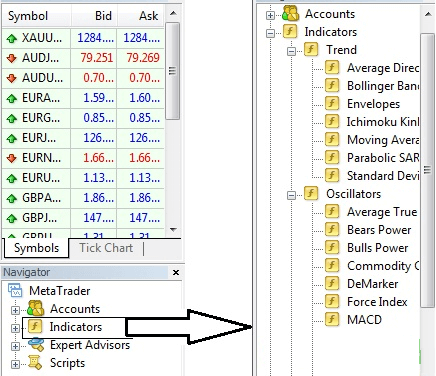Collapse the Trend indicators folder

click(x=291, y=51)
